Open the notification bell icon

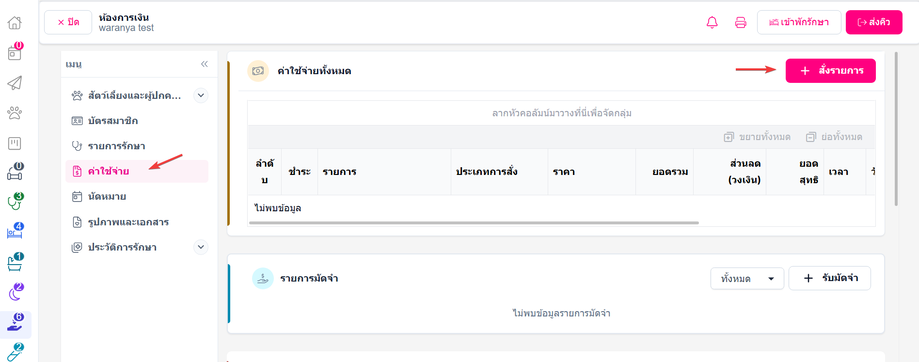712,23
